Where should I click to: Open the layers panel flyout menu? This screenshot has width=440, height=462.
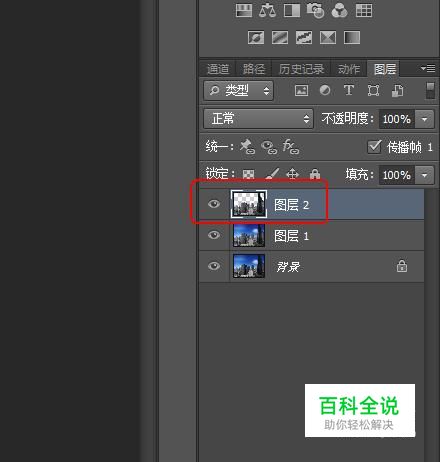click(428, 68)
